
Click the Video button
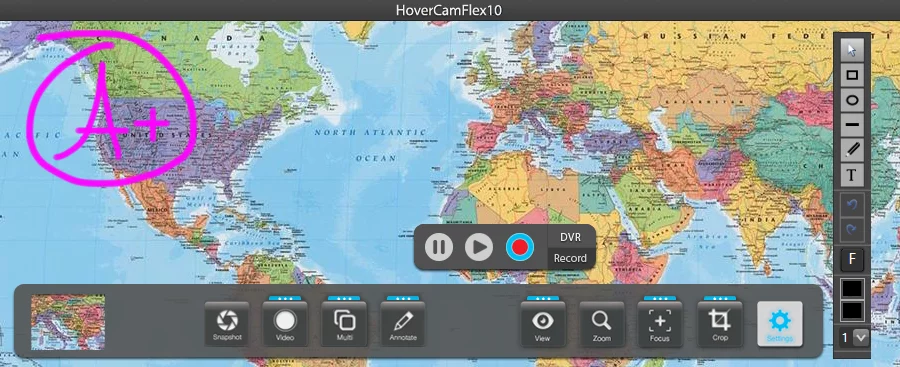coord(285,324)
